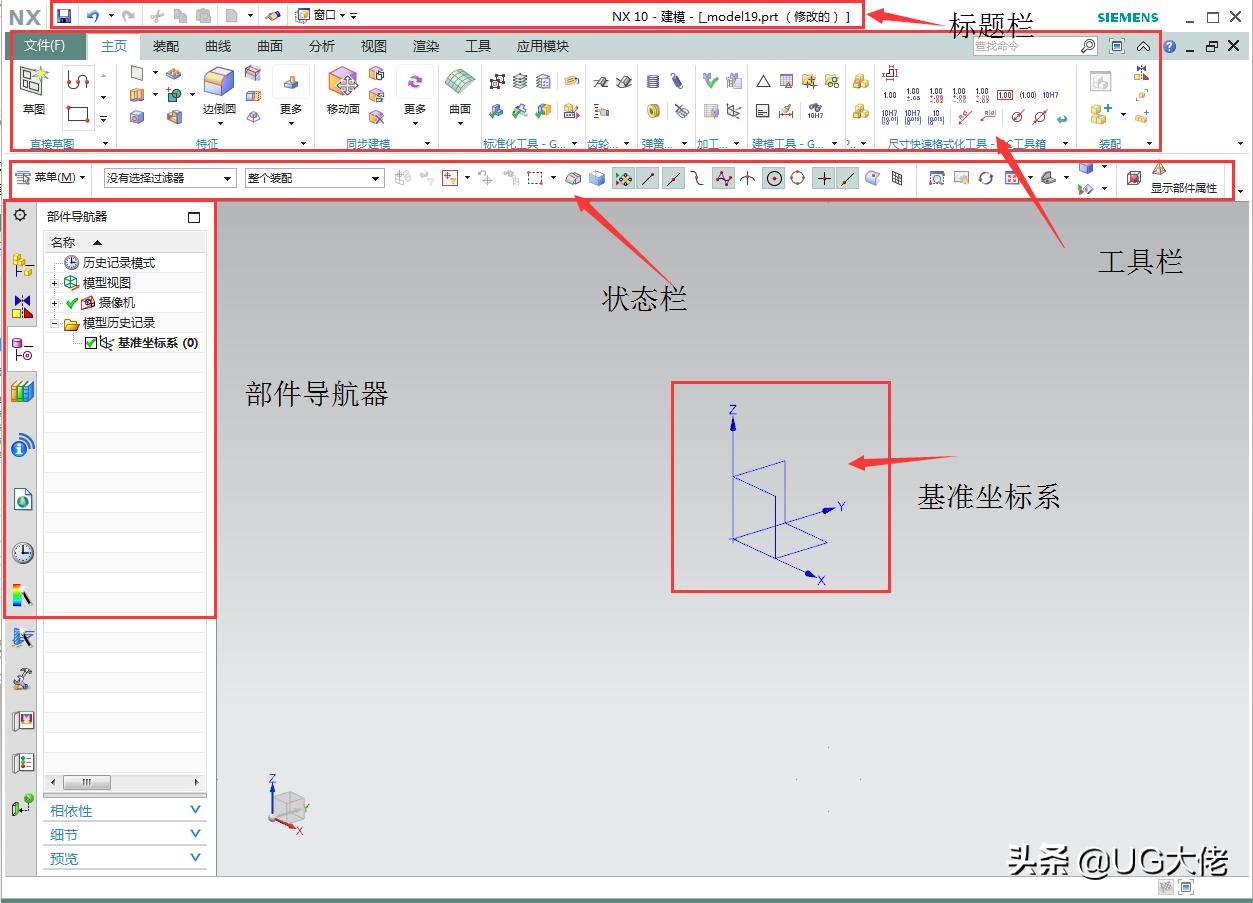1253x903 pixels.
Task: Switch to the 分析 ribbon tab
Action: tap(321, 45)
